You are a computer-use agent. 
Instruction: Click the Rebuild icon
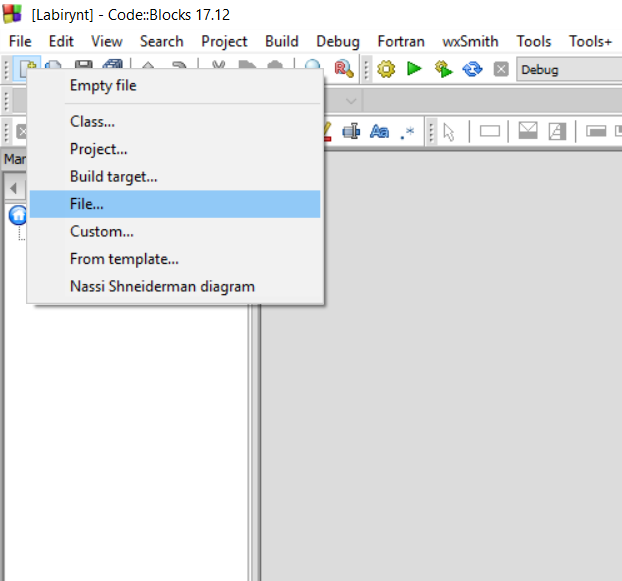click(x=472, y=69)
